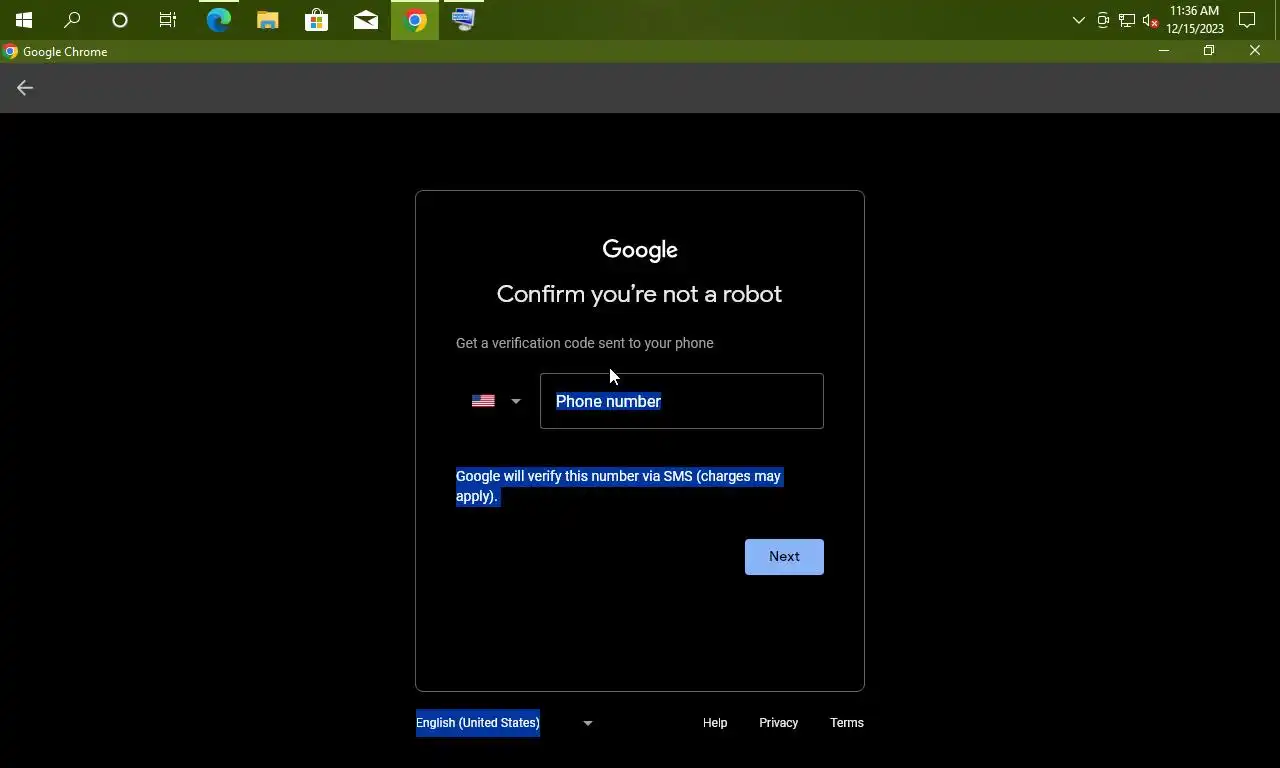Click the Google Chrome title bar icon
This screenshot has height=768, width=1280.
point(11,52)
